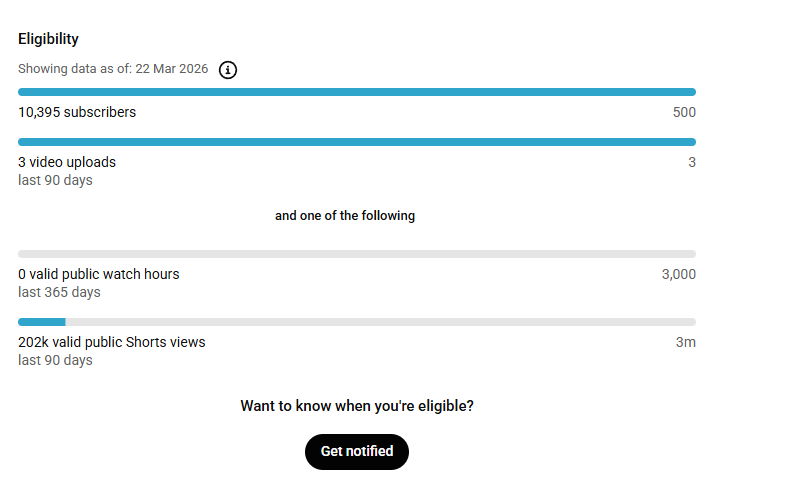Click the 3m Shorts views target

click(x=686, y=342)
